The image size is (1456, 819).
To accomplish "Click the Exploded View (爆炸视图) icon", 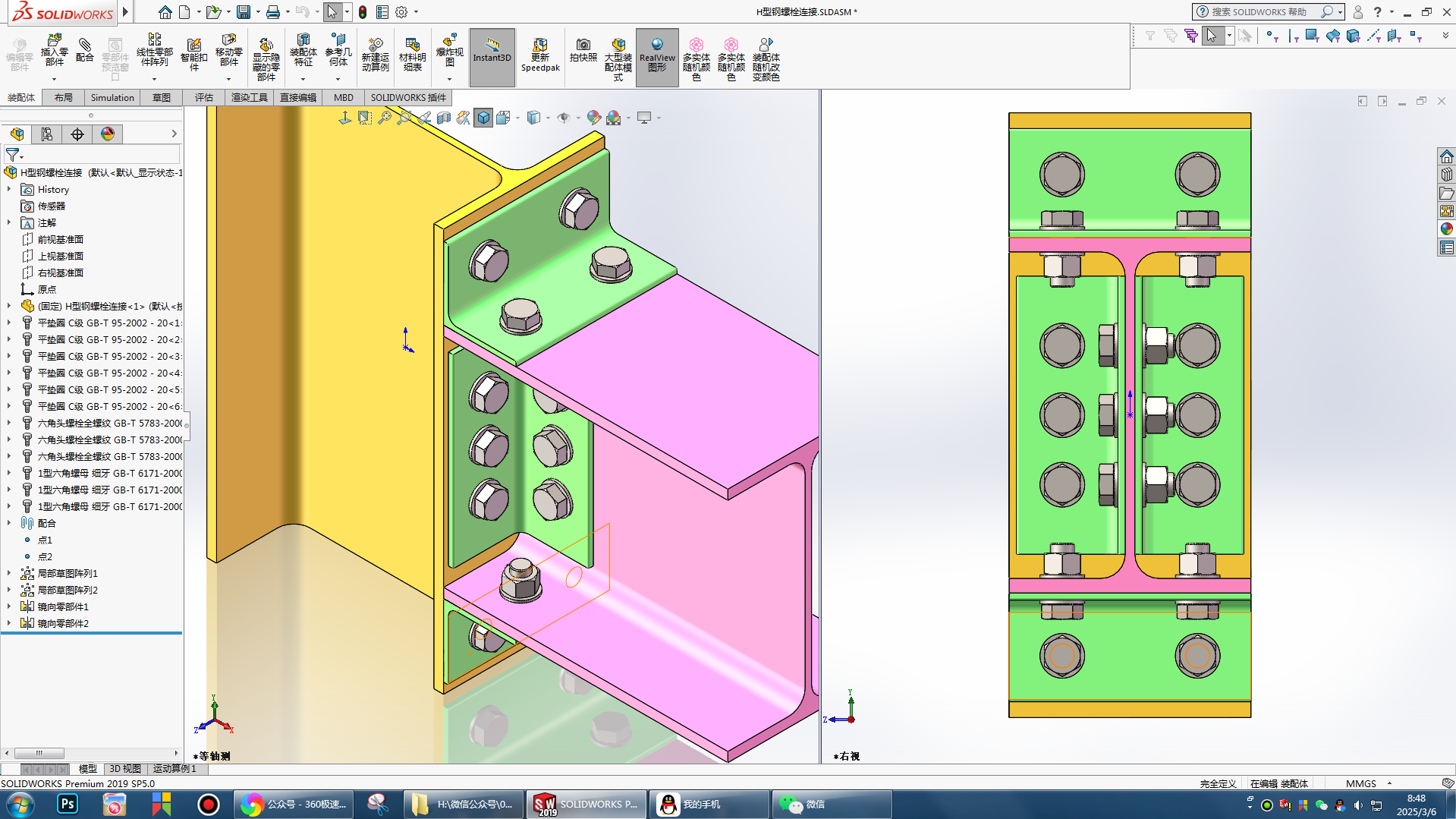I will coord(449,50).
